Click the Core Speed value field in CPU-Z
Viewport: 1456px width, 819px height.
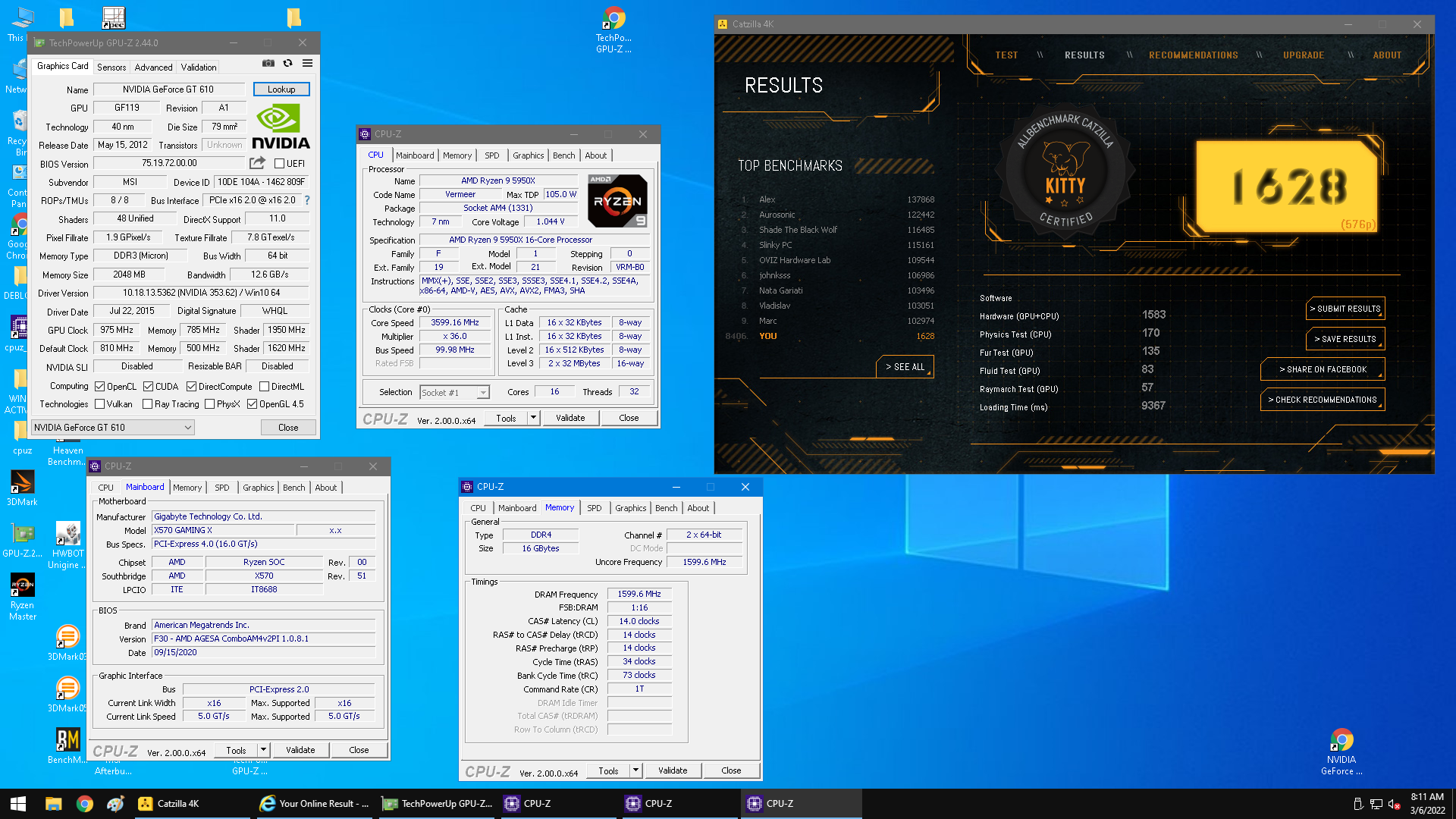coord(455,323)
